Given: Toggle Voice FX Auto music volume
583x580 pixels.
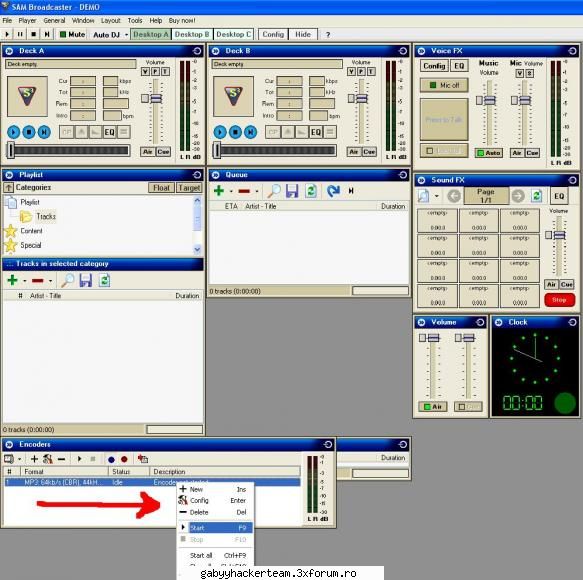Looking at the screenshot, I should pos(489,152).
